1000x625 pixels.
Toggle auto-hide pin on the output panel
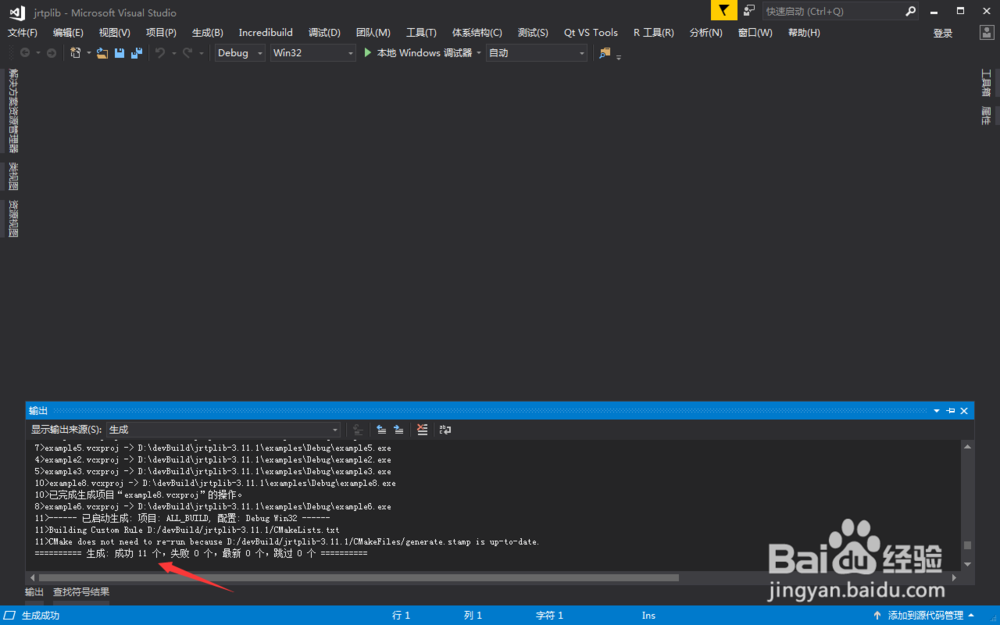click(951, 411)
